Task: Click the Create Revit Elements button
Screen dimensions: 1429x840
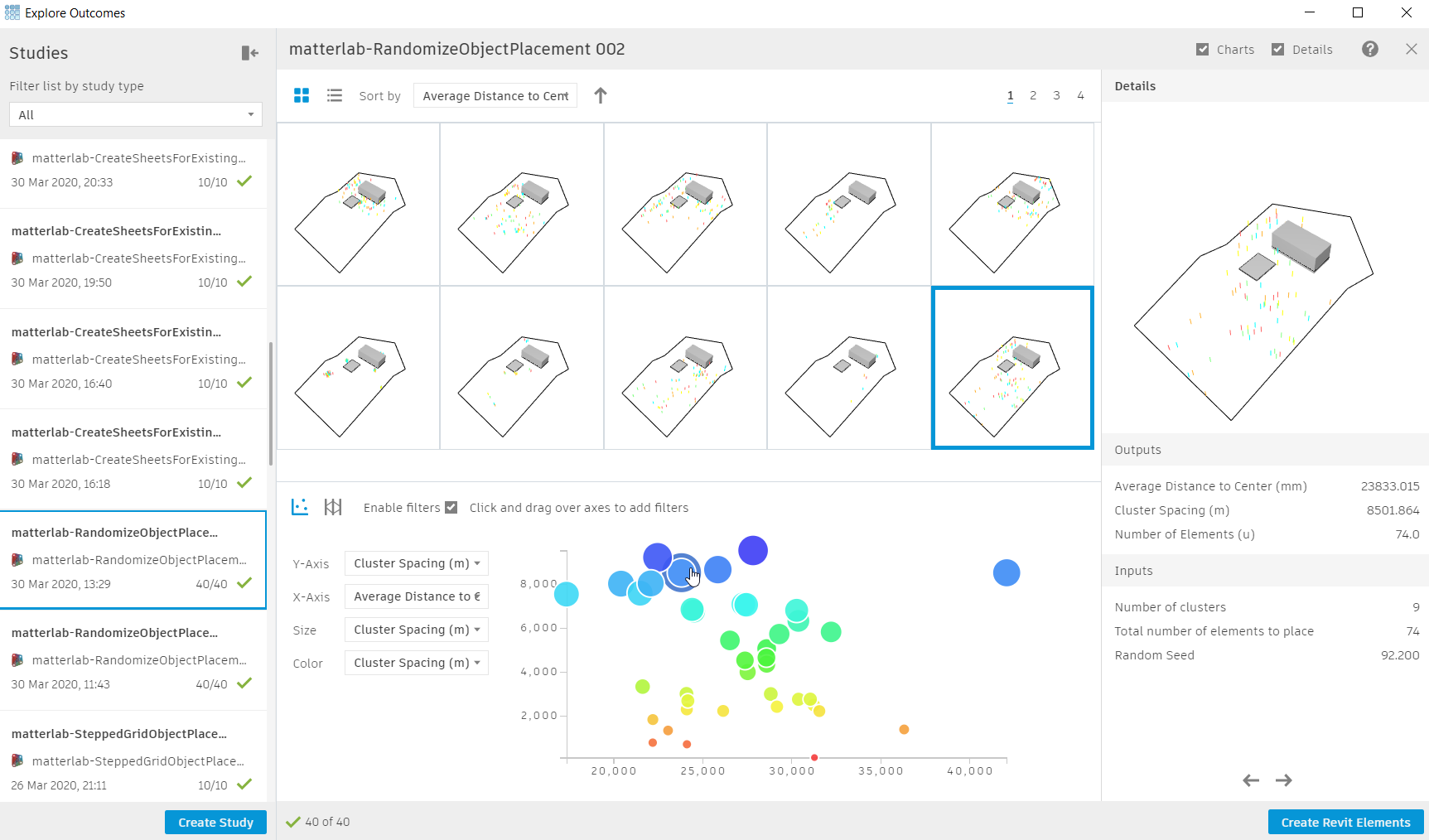Action: 1345,822
